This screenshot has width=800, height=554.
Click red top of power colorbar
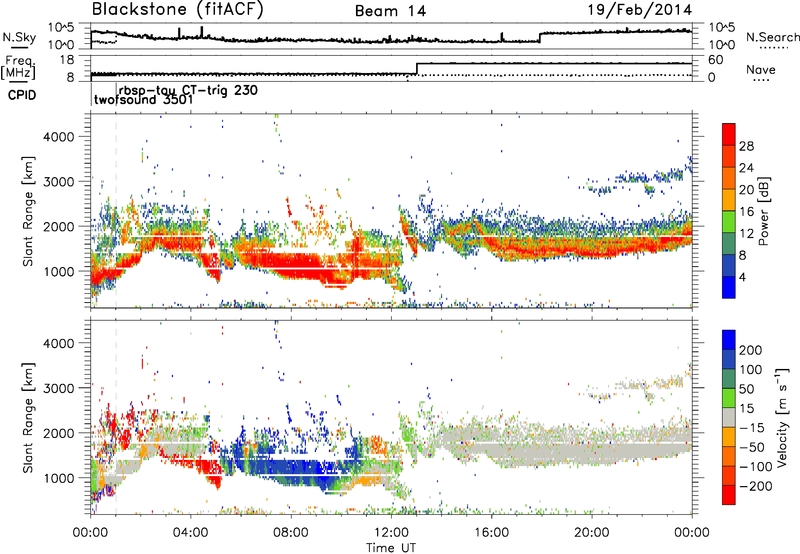[x=729, y=134]
